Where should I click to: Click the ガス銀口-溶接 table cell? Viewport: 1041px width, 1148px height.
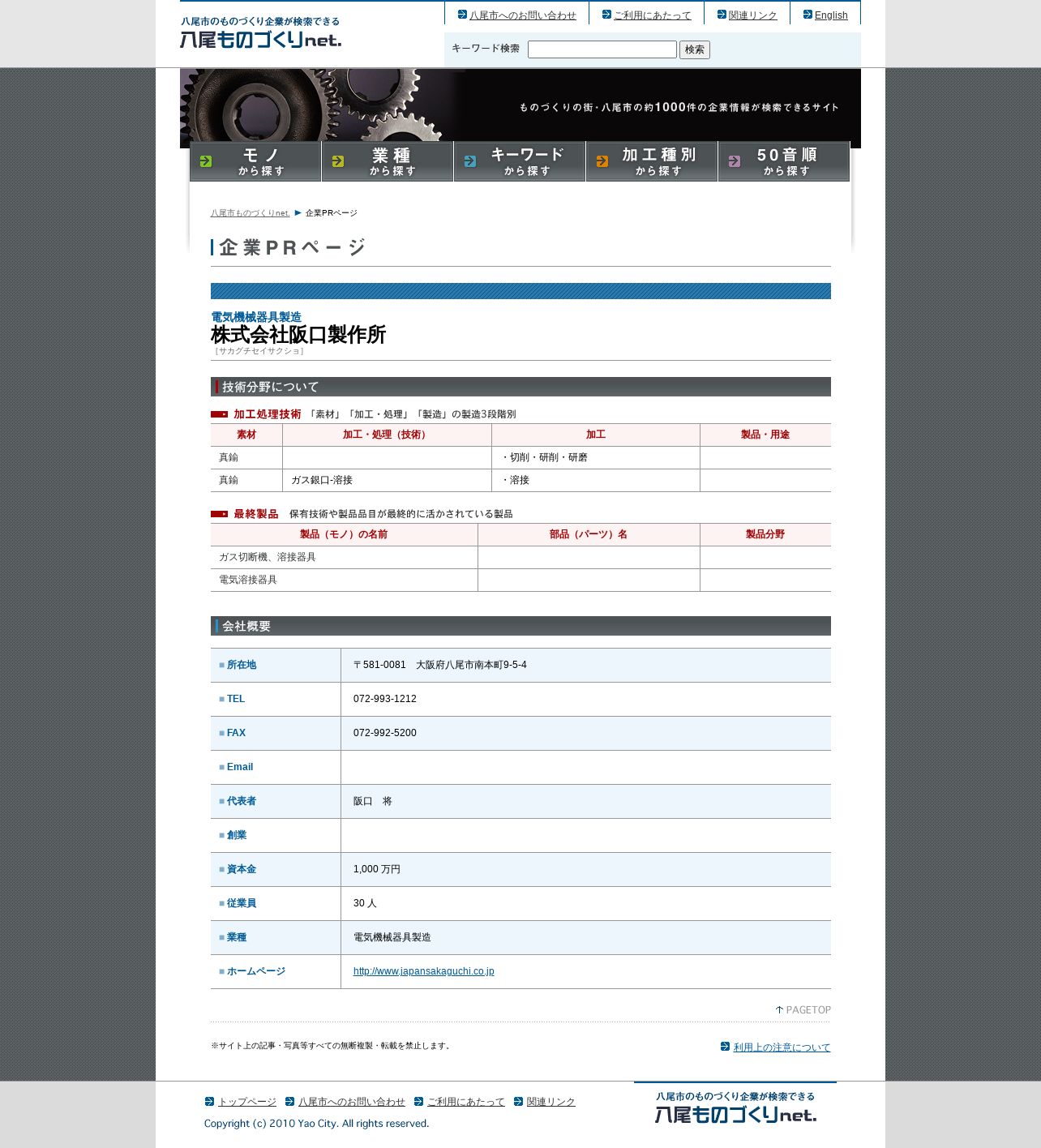(387, 480)
